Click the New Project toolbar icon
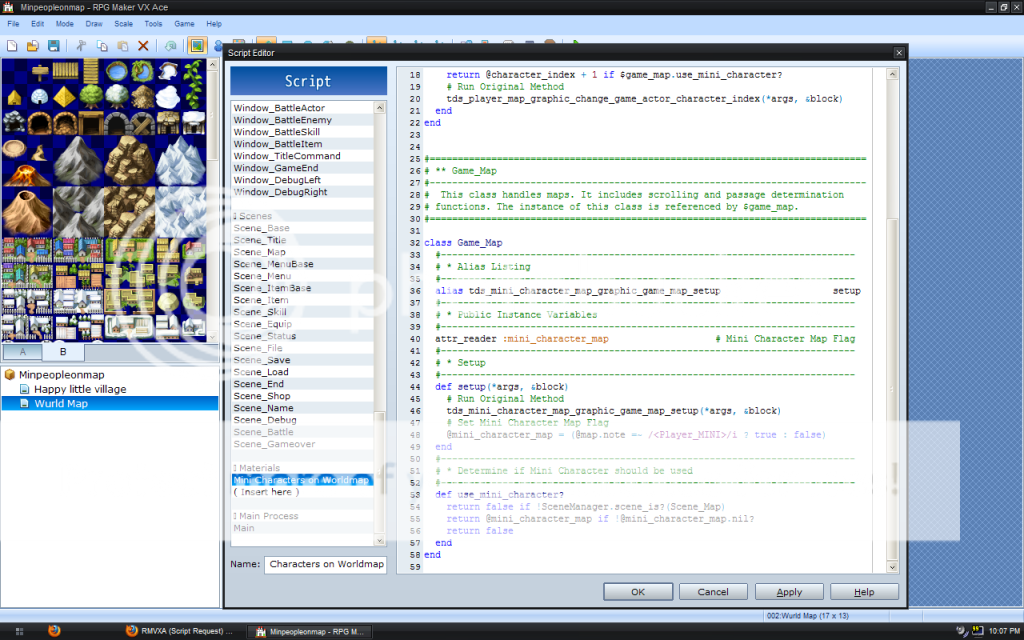This screenshot has height=640, width=1024. (12, 46)
